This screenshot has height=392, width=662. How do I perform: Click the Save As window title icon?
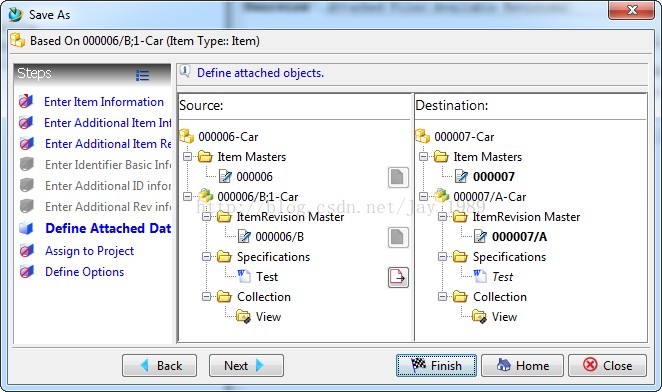[16, 14]
